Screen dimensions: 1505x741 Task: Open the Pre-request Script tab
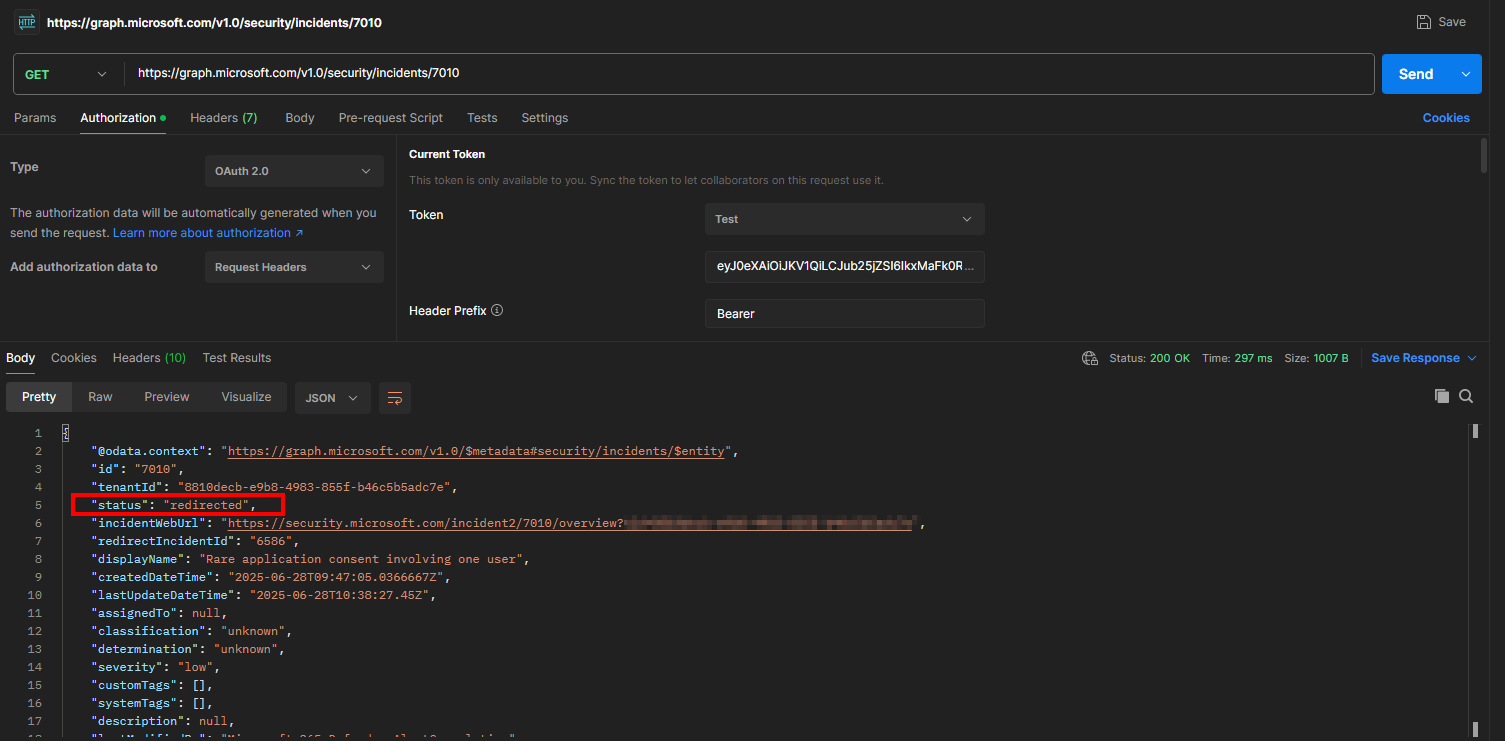pyautogui.click(x=390, y=118)
